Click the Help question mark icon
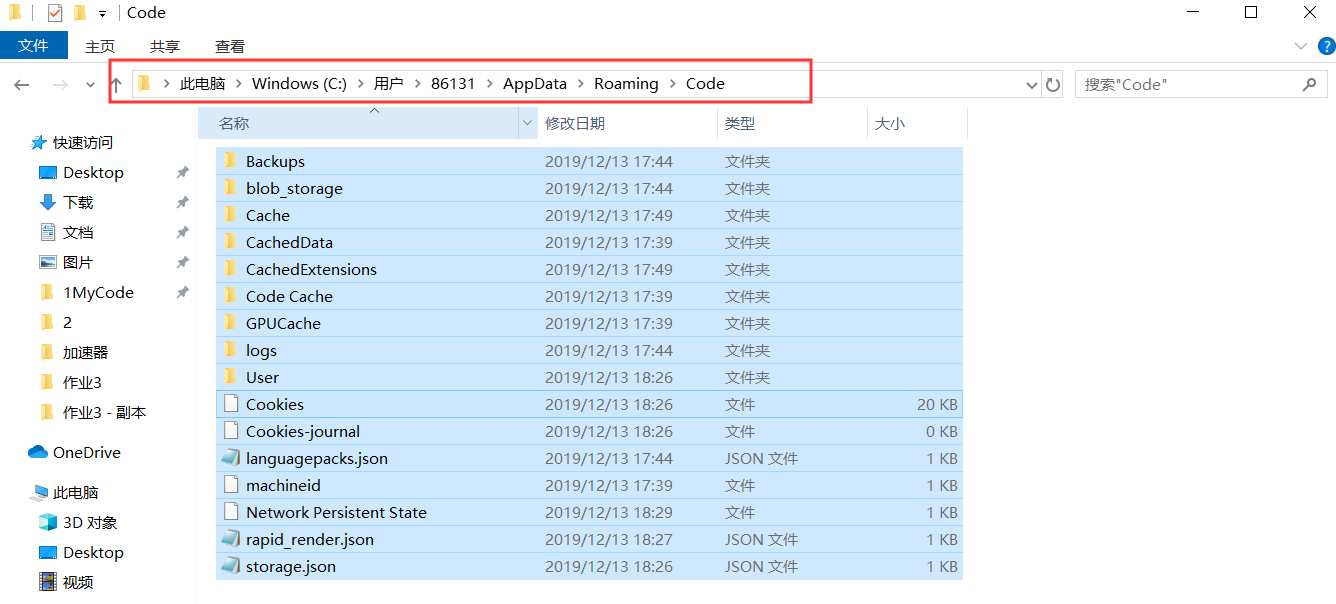Image resolution: width=1336 pixels, height=604 pixels. (x=1328, y=46)
